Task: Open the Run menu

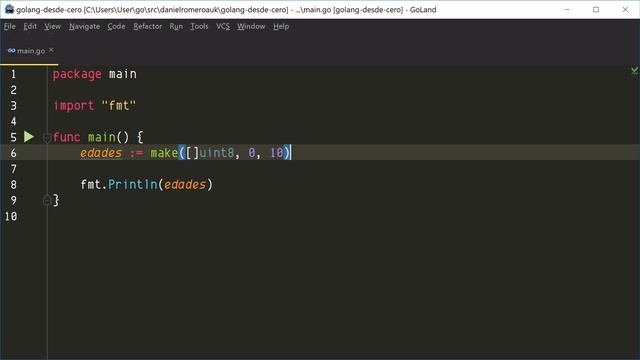Action: click(x=176, y=27)
